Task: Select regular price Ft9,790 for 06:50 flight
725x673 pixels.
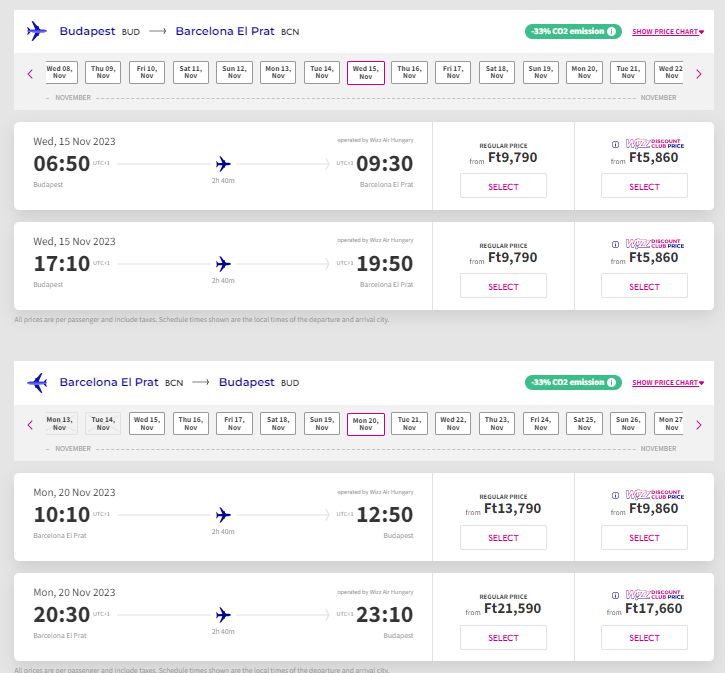Action: click(x=503, y=186)
